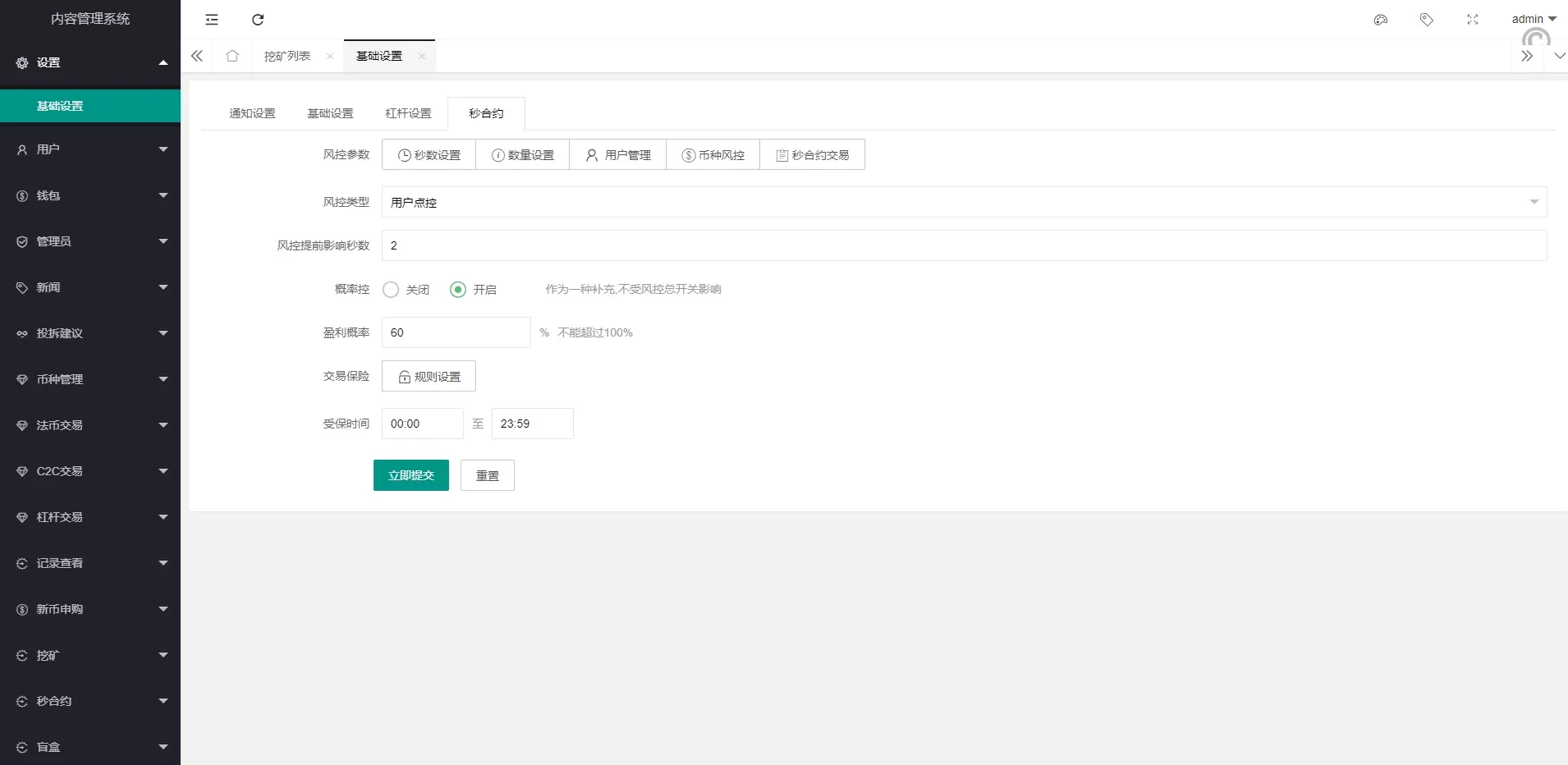Expand the 钱包 sidebar menu

pyautogui.click(x=90, y=195)
